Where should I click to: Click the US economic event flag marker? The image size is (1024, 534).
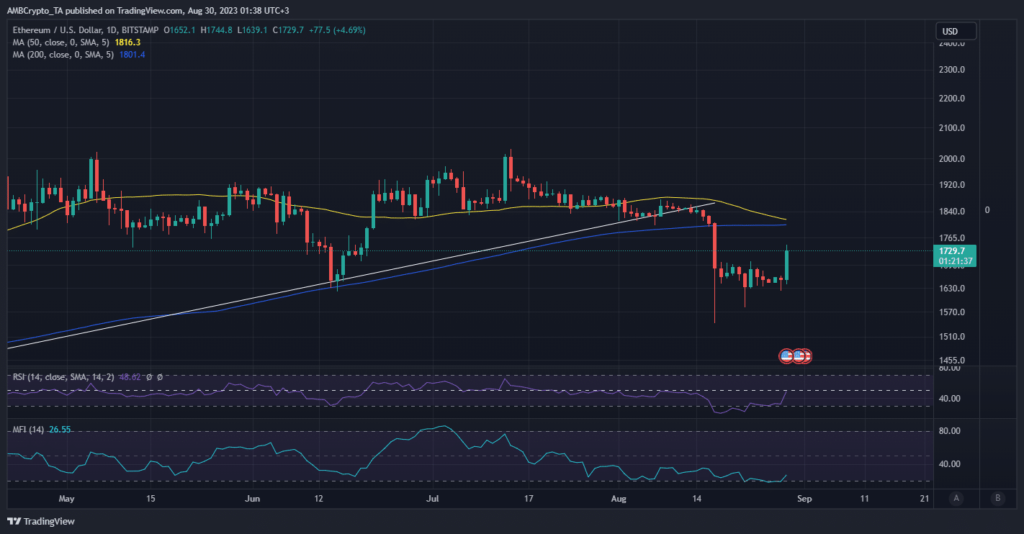click(x=794, y=355)
